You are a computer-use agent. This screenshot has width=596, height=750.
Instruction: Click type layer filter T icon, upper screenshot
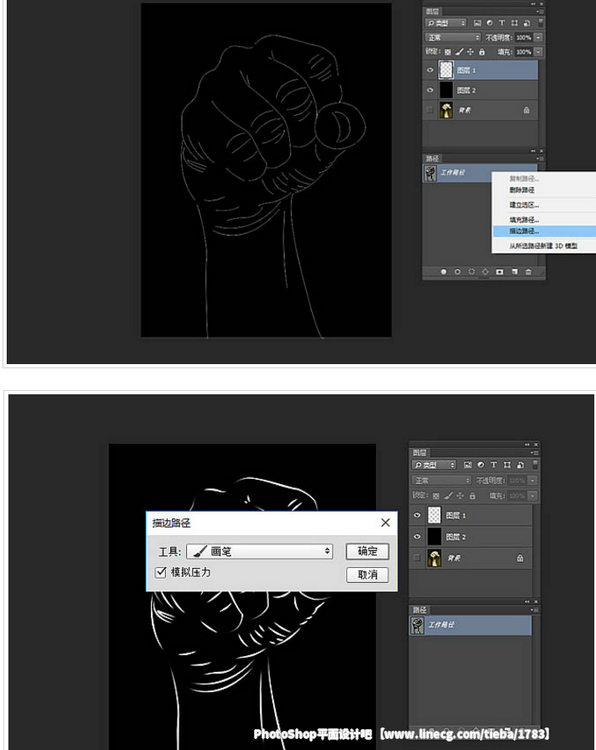click(x=502, y=23)
